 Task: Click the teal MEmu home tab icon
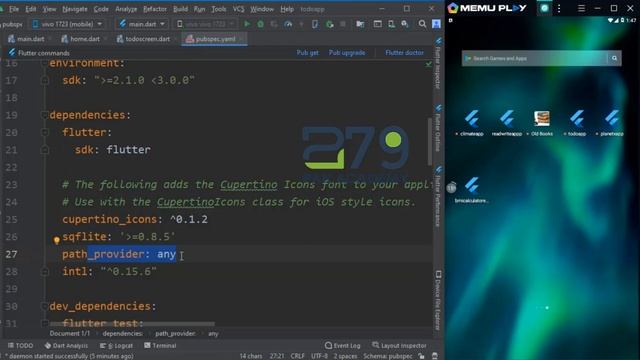(x=544, y=8)
